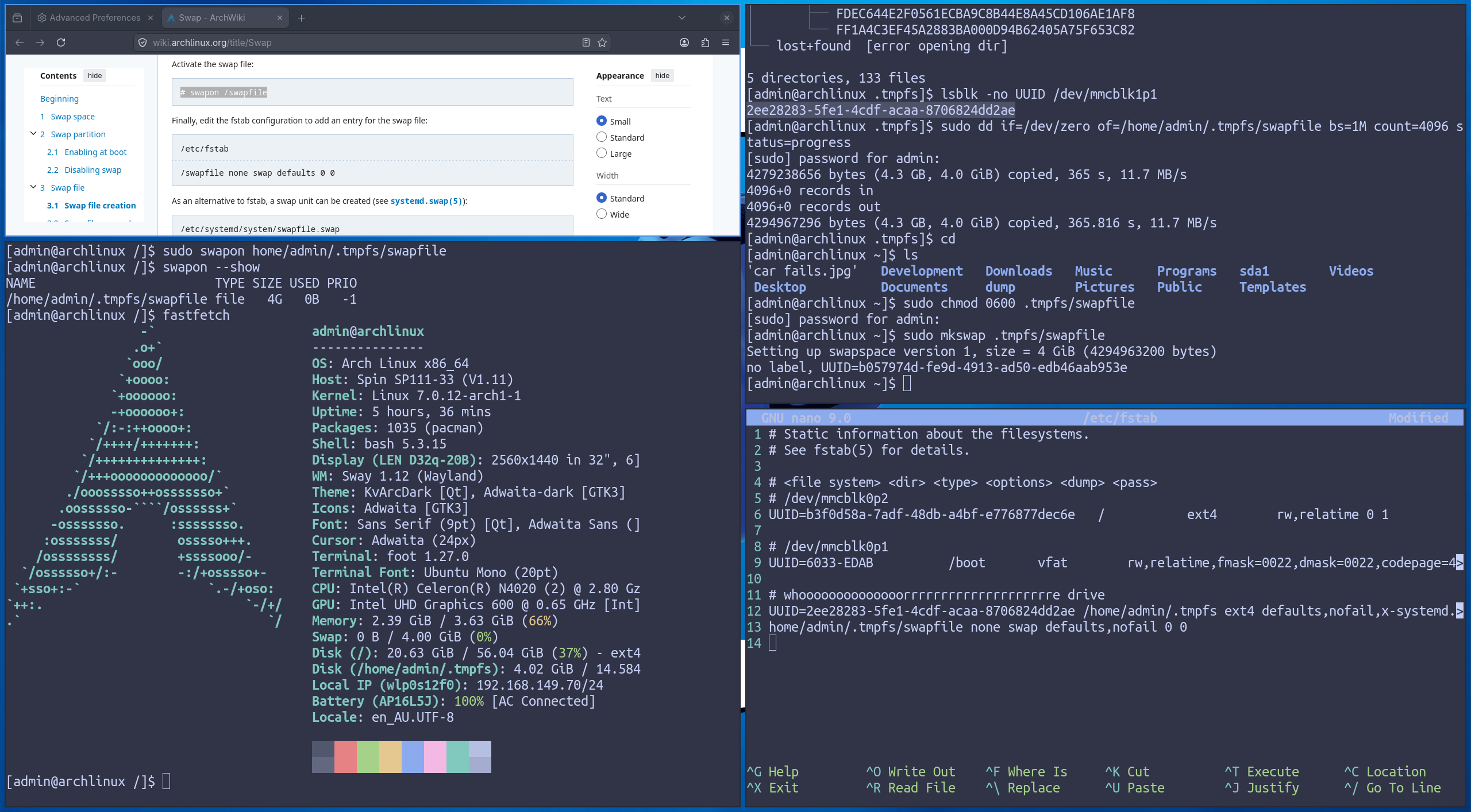Click the admin@archlinux fastfetch title

pyautogui.click(x=368, y=331)
